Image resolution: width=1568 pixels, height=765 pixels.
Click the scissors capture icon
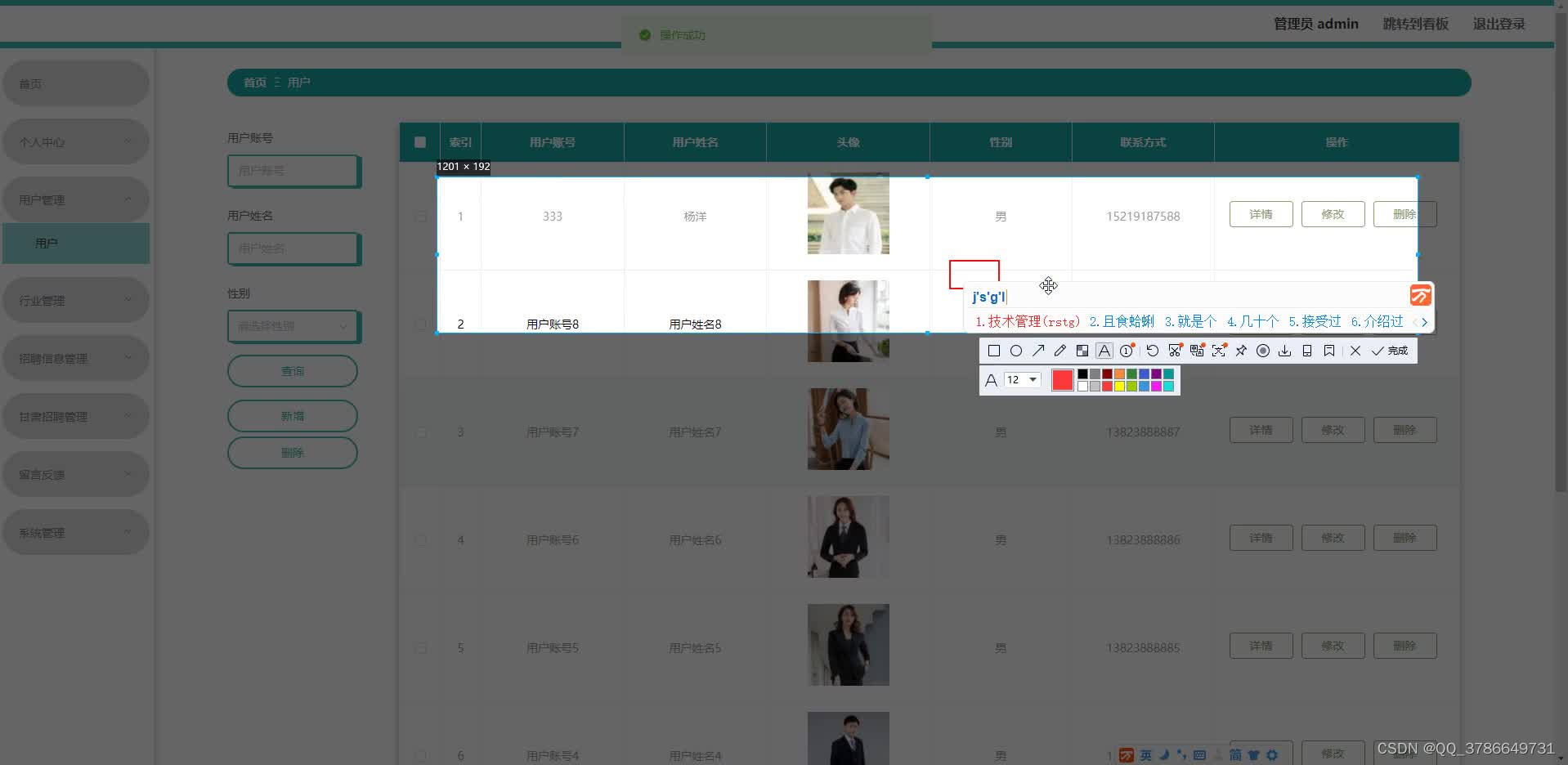click(x=1175, y=351)
